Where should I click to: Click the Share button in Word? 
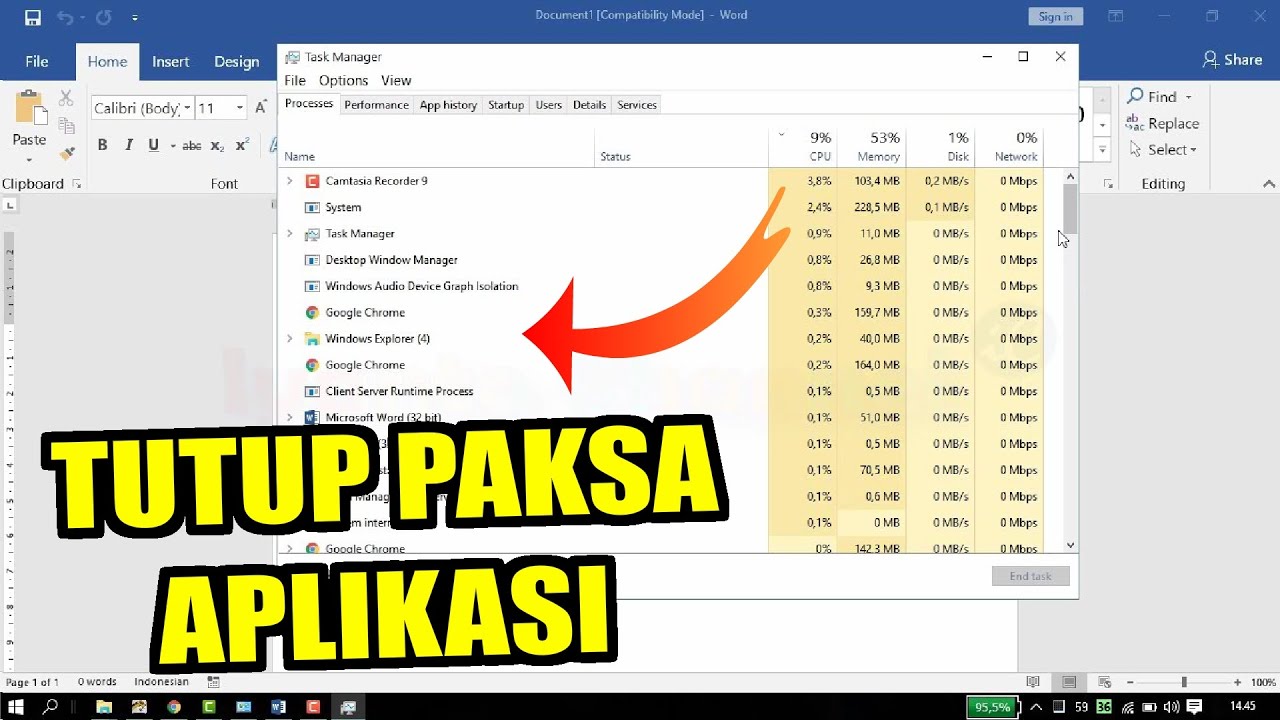tap(1232, 60)
